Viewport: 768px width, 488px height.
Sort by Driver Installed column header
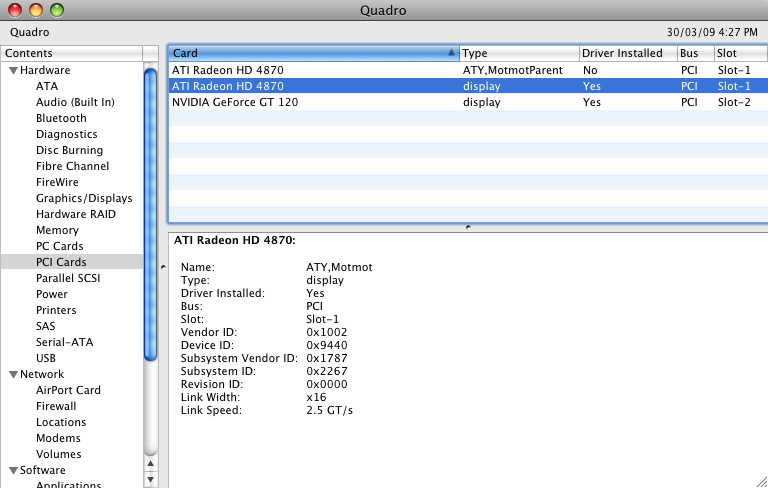[628, 53]
